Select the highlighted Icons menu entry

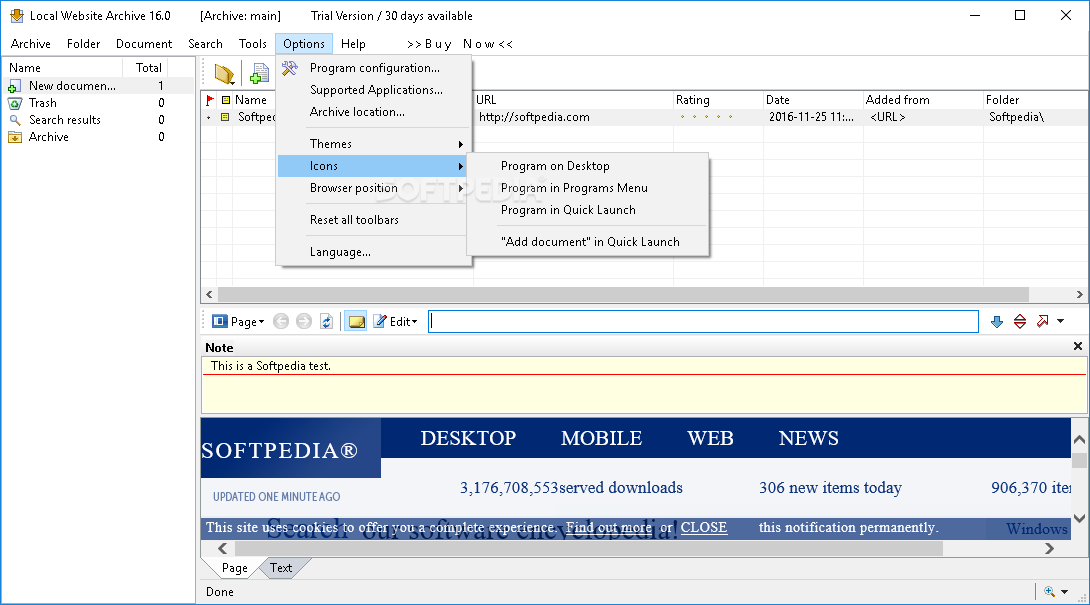click(373, 166)
